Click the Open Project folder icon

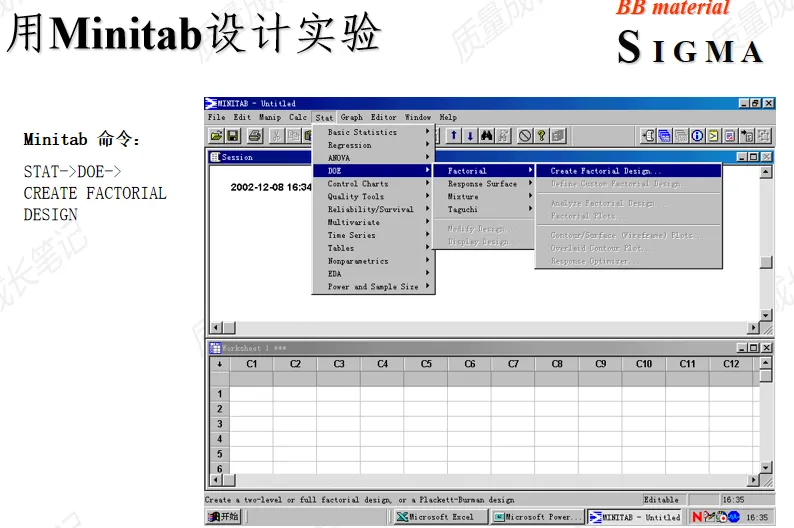216,136
